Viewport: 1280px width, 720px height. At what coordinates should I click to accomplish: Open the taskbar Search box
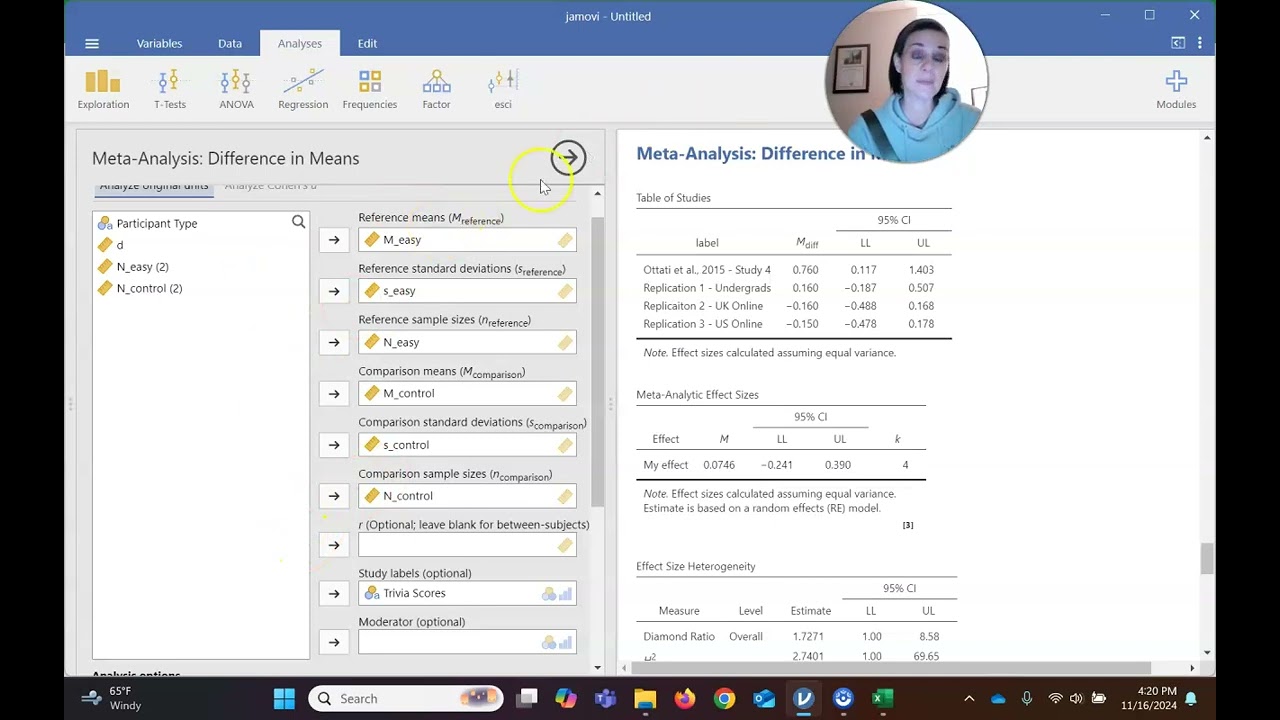pyautogui.click(x=404, y=698)
